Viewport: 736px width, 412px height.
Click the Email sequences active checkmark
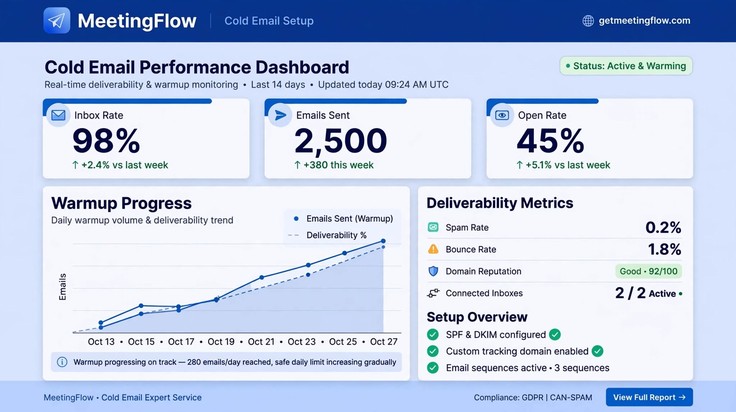433,367
